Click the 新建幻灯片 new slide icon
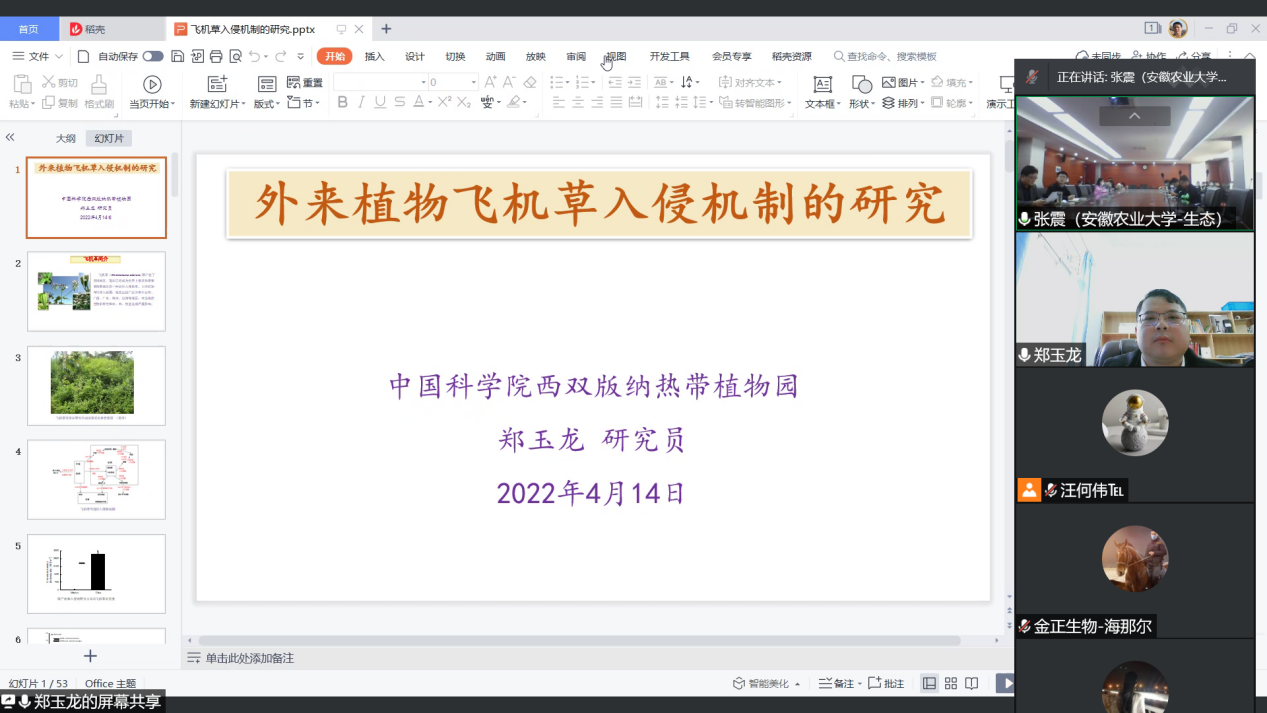 pos(217,84)
